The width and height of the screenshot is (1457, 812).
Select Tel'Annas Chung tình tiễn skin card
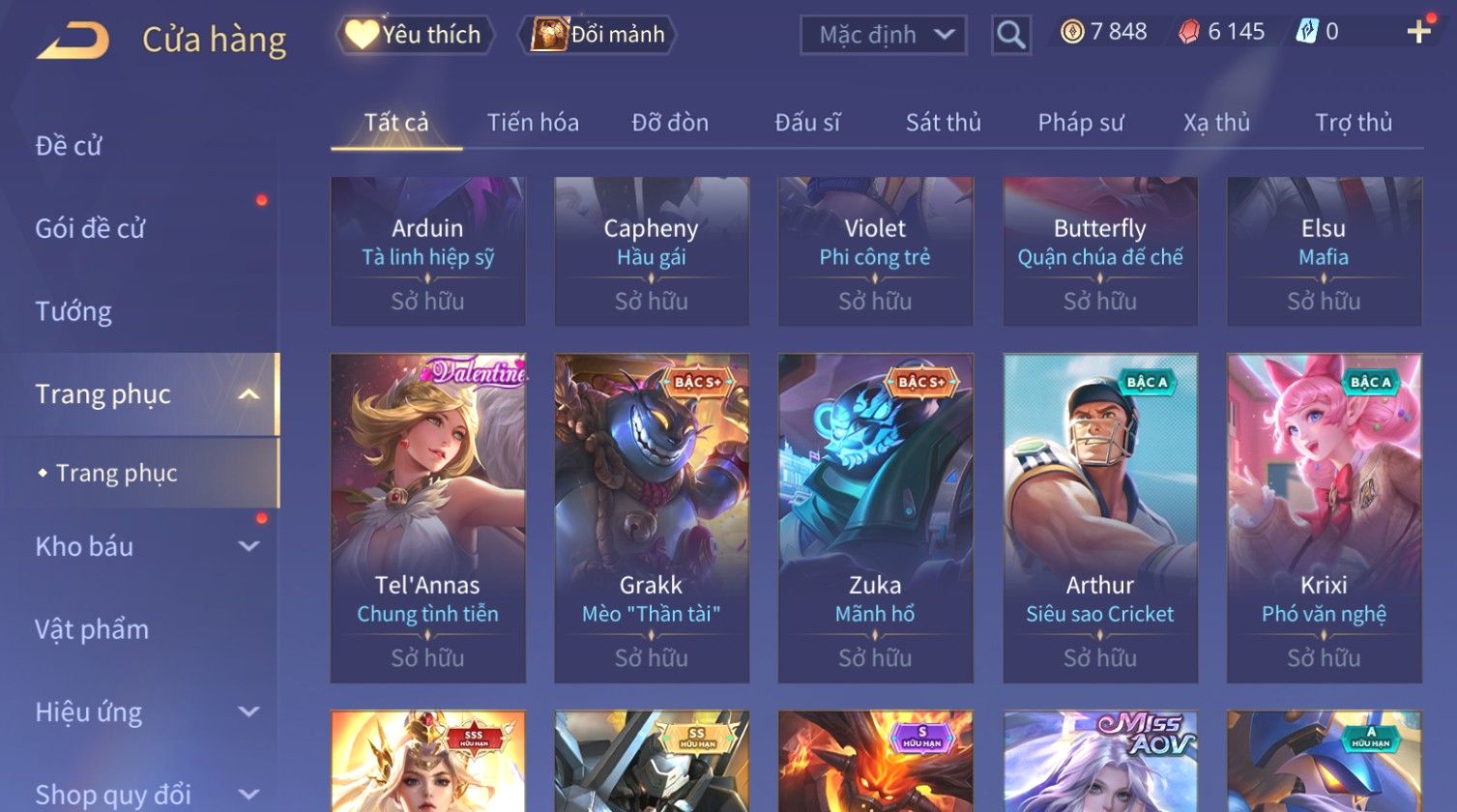427,518
